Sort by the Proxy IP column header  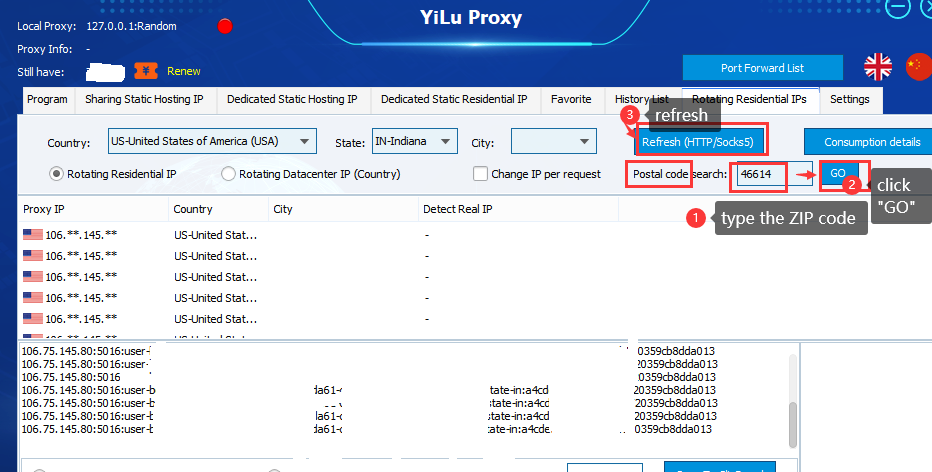click(94, 209)
